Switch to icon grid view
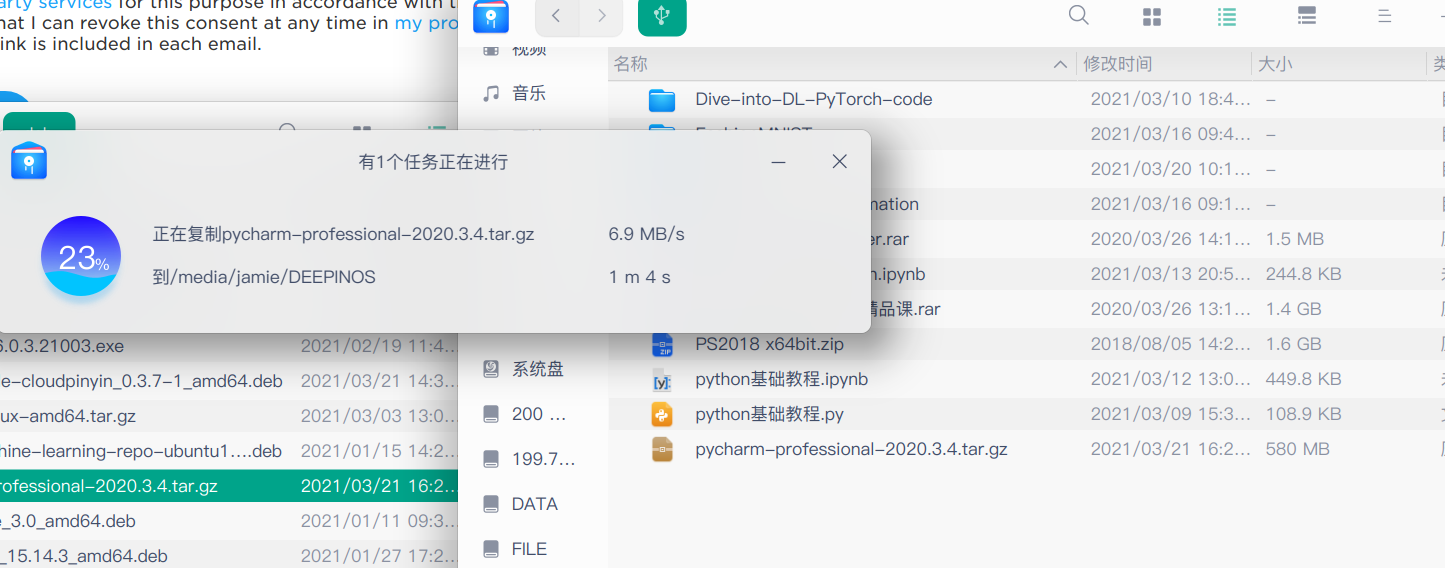The image size is (1445, 568). pos(1152,16)
